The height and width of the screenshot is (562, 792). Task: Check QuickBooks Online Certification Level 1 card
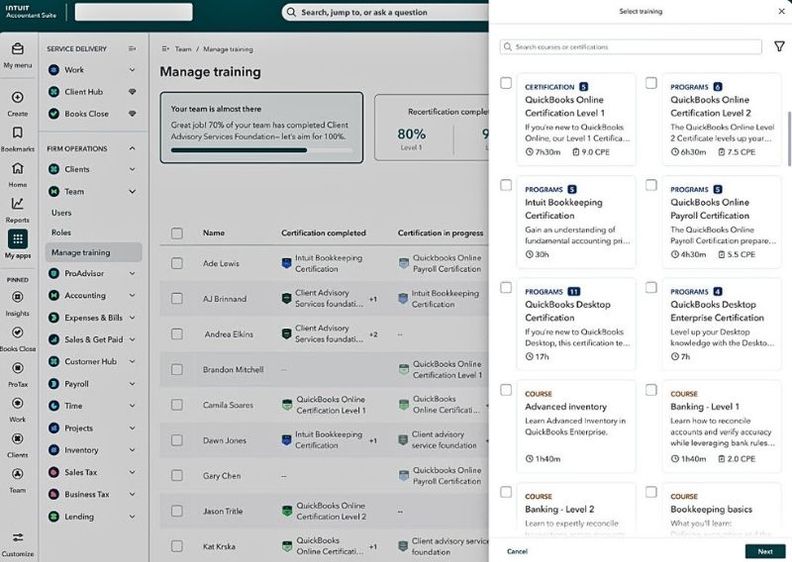pos(506,83)
